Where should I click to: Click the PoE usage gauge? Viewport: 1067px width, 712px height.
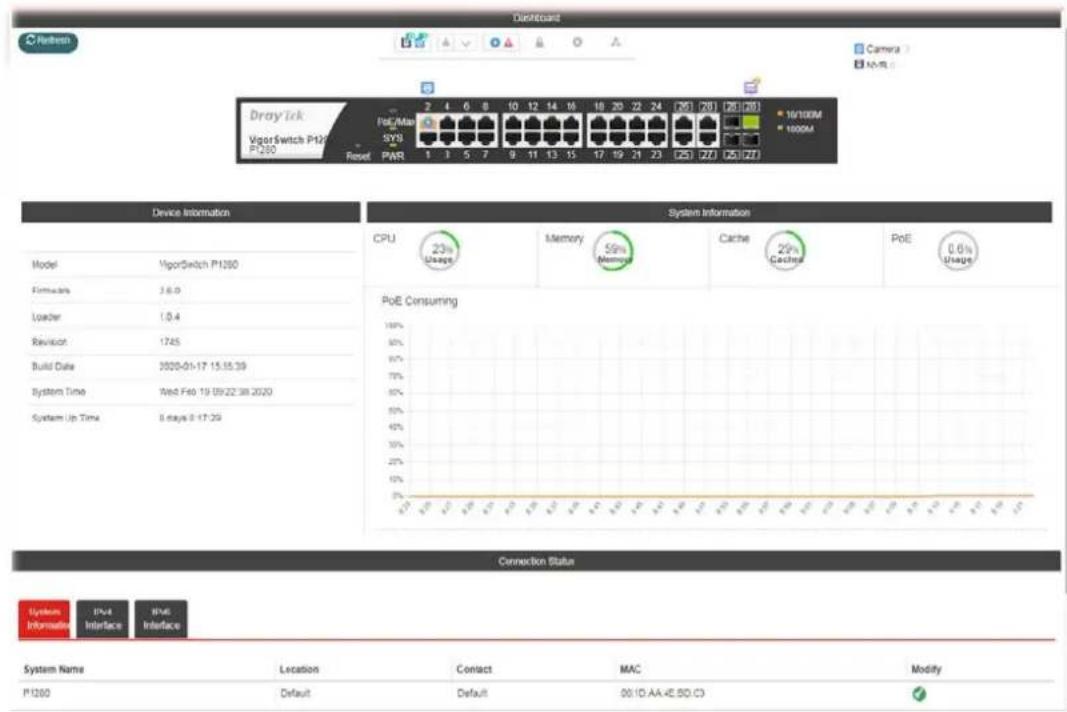click(x=958, y=251)
